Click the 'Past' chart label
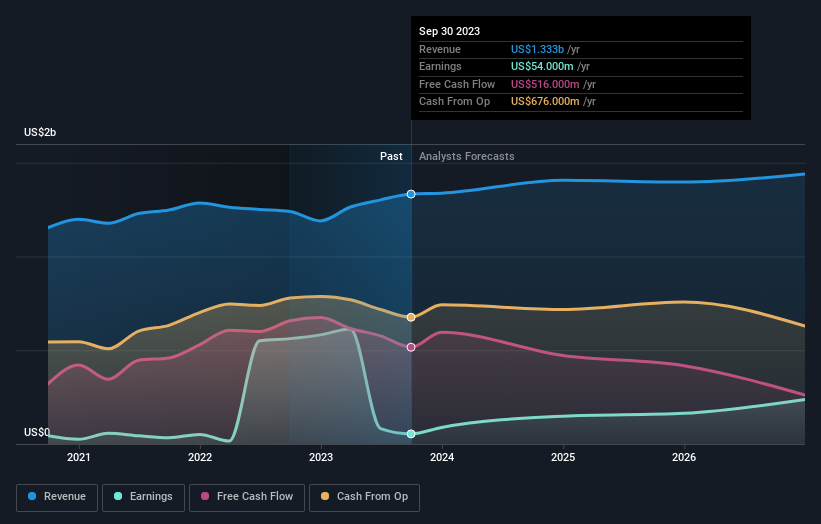 (x=391, y=156)
